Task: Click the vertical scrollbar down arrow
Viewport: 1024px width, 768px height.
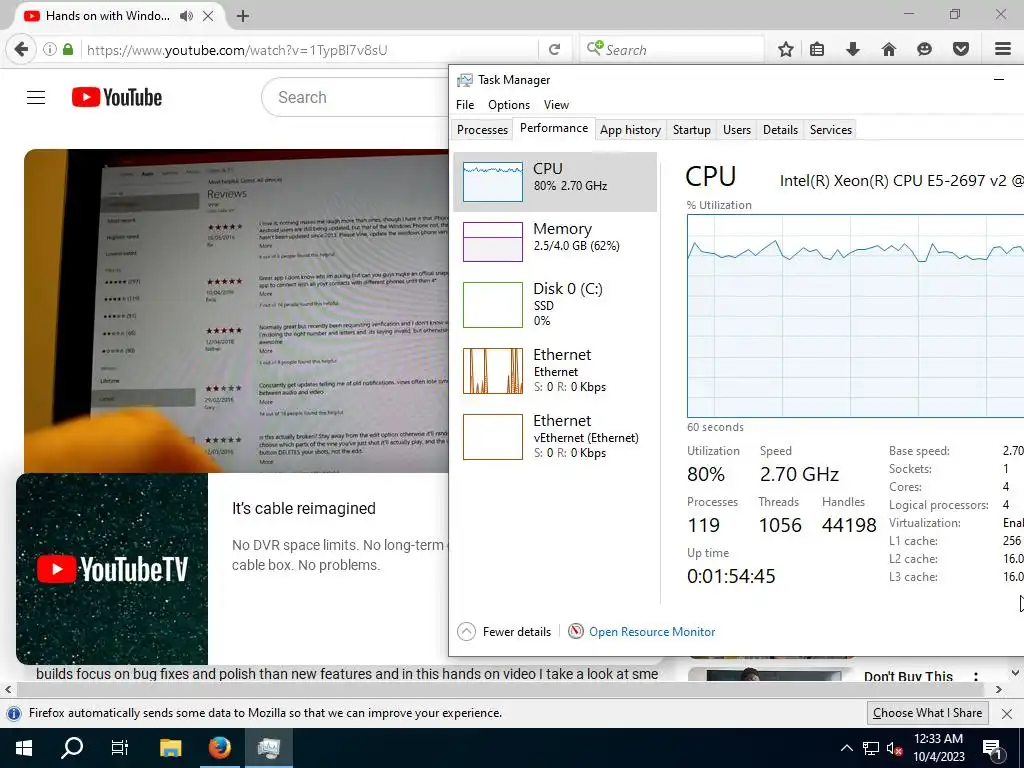Action: point(1016,673)
